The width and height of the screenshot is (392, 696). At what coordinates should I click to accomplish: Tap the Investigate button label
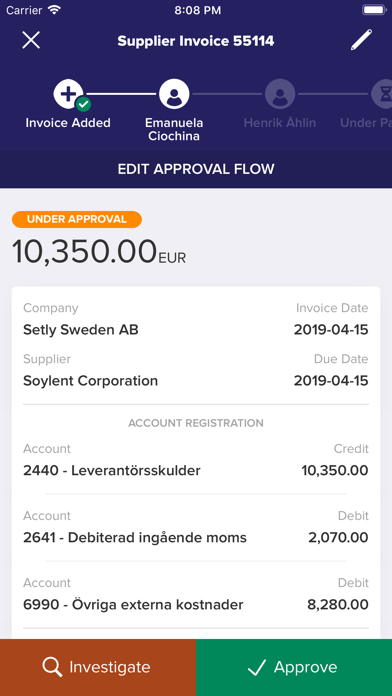110,667
